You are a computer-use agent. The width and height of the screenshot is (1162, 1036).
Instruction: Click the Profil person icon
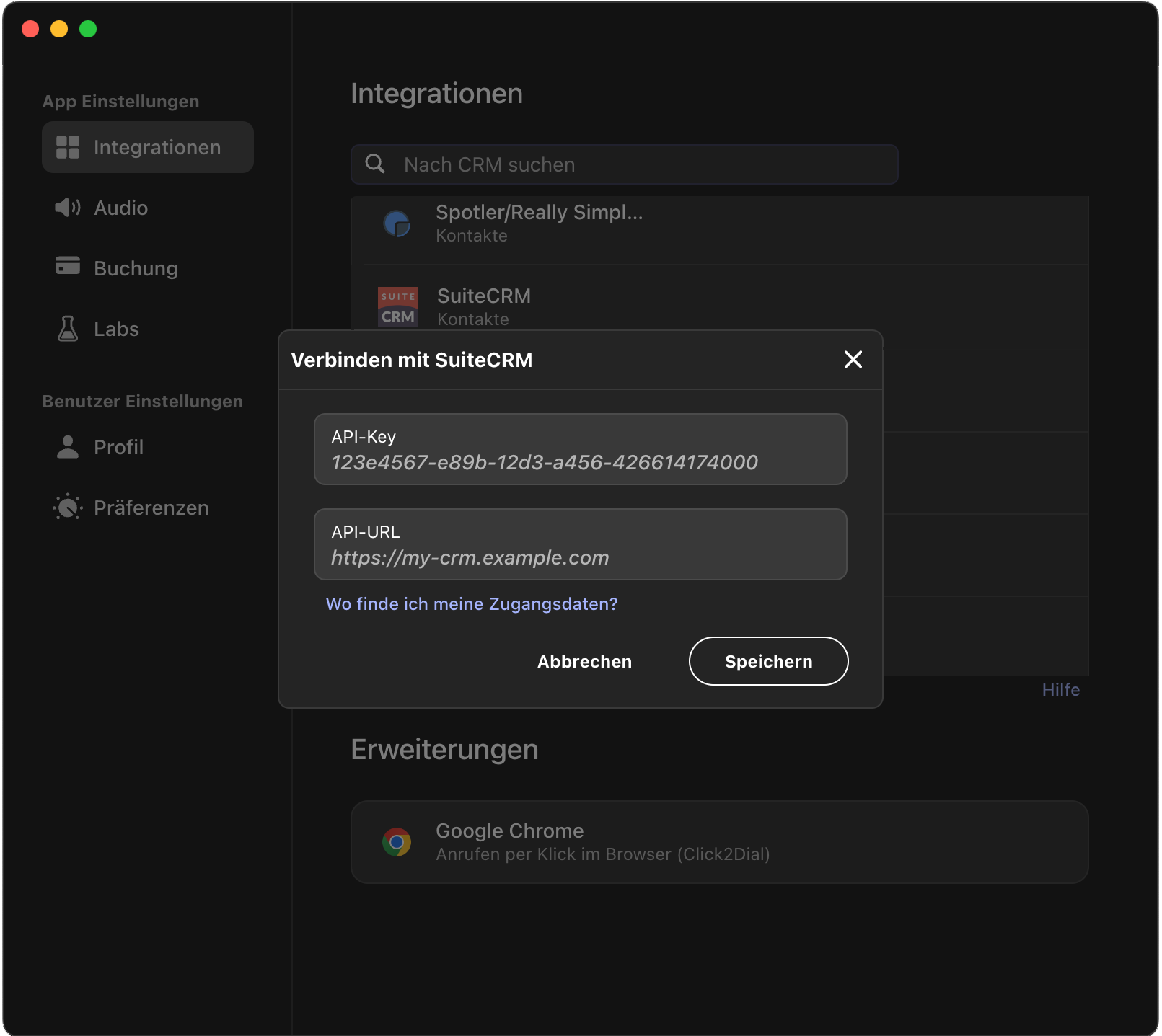[66, 447]
